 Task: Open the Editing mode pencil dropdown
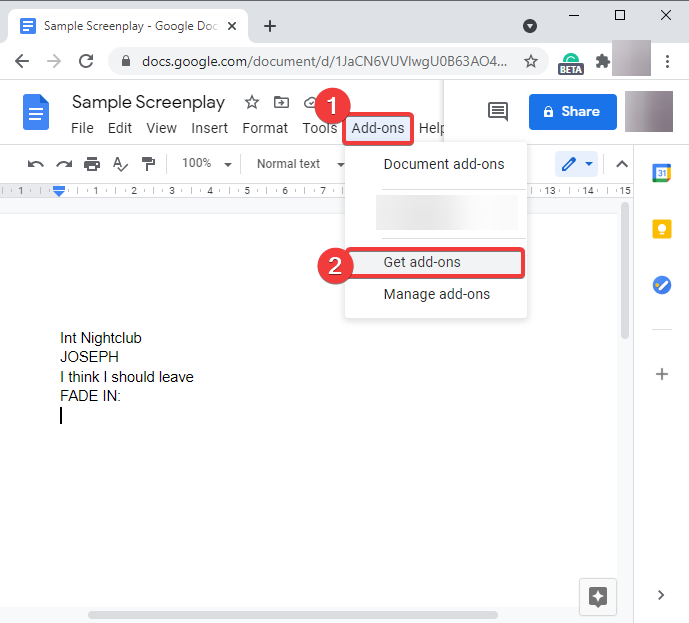(x=577, y=164)
